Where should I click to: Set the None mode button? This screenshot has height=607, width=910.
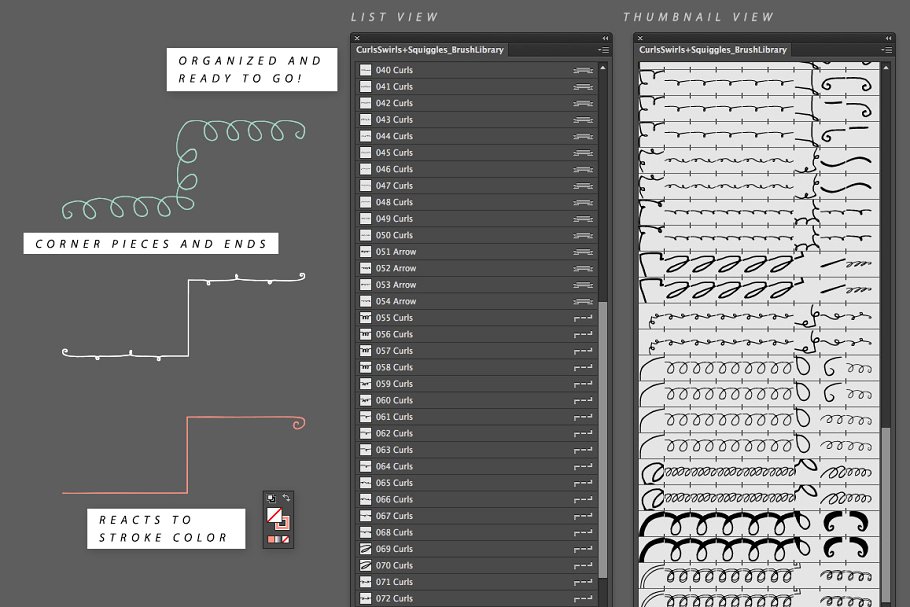click(x=287, y=540)
